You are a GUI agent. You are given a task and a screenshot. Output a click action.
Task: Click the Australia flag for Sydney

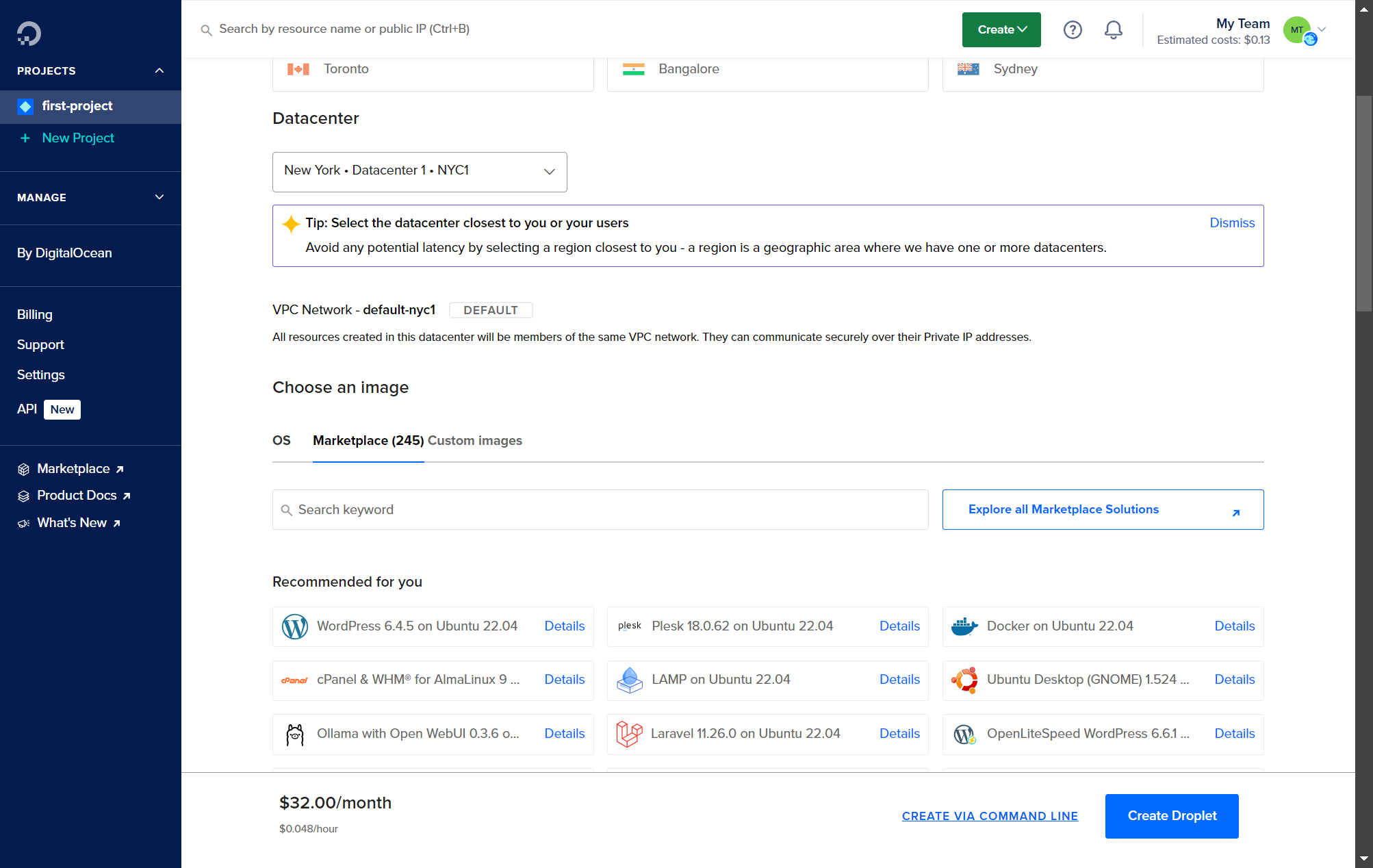pyautogui.click(x=968, y=69)
